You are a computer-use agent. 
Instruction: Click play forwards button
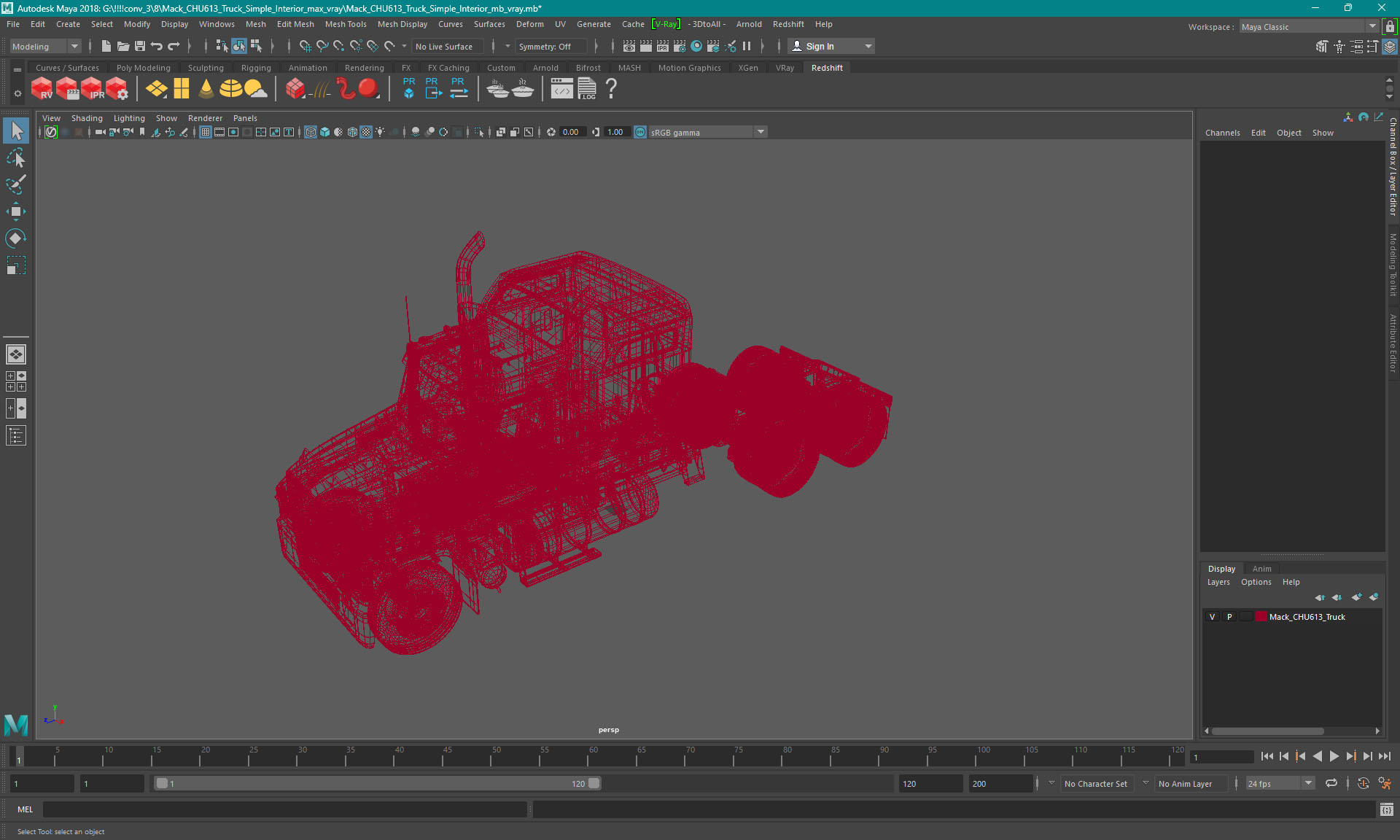(x=1334, y=757)
